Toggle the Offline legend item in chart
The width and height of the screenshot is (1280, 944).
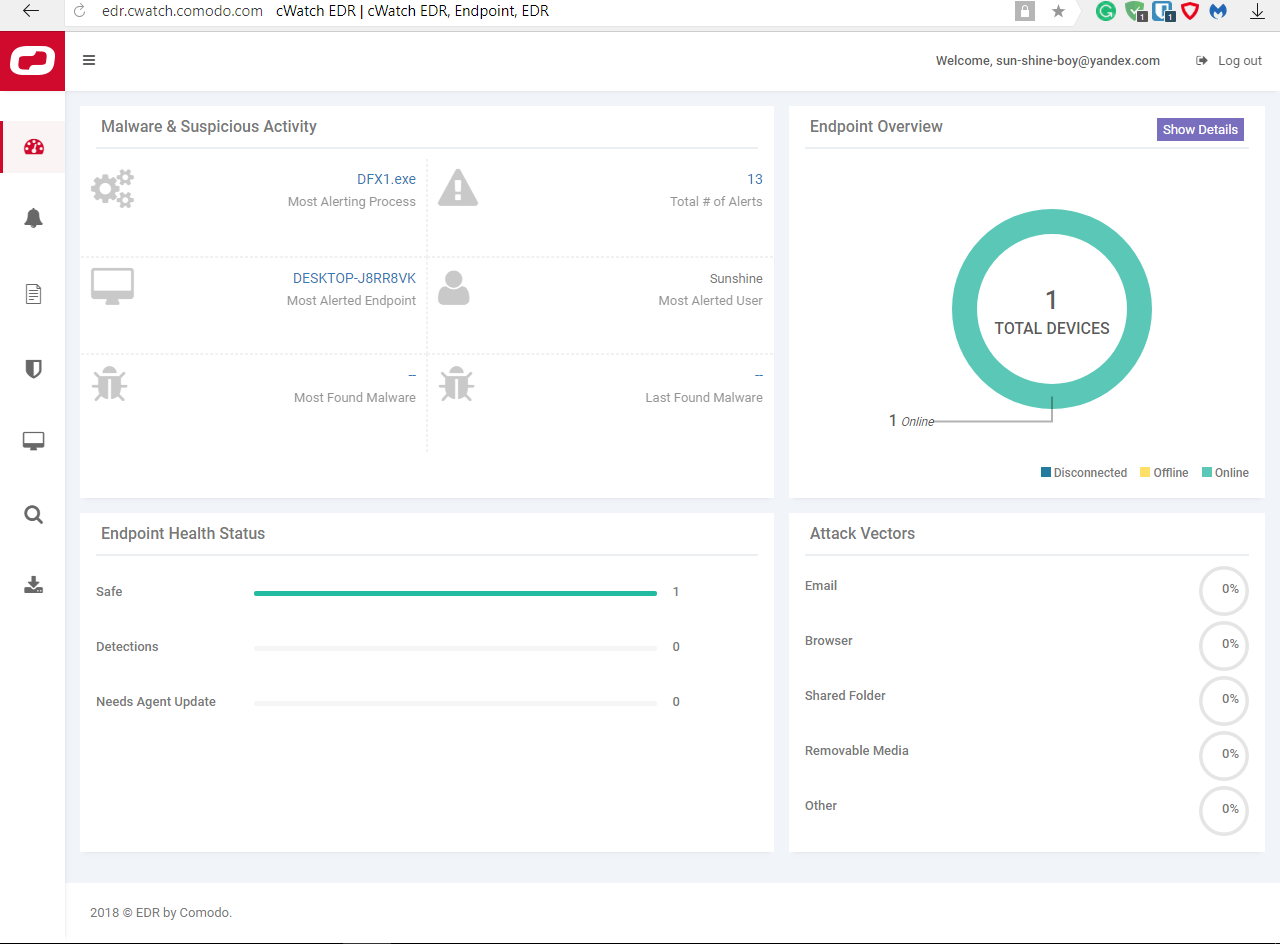click(1164, 473)
